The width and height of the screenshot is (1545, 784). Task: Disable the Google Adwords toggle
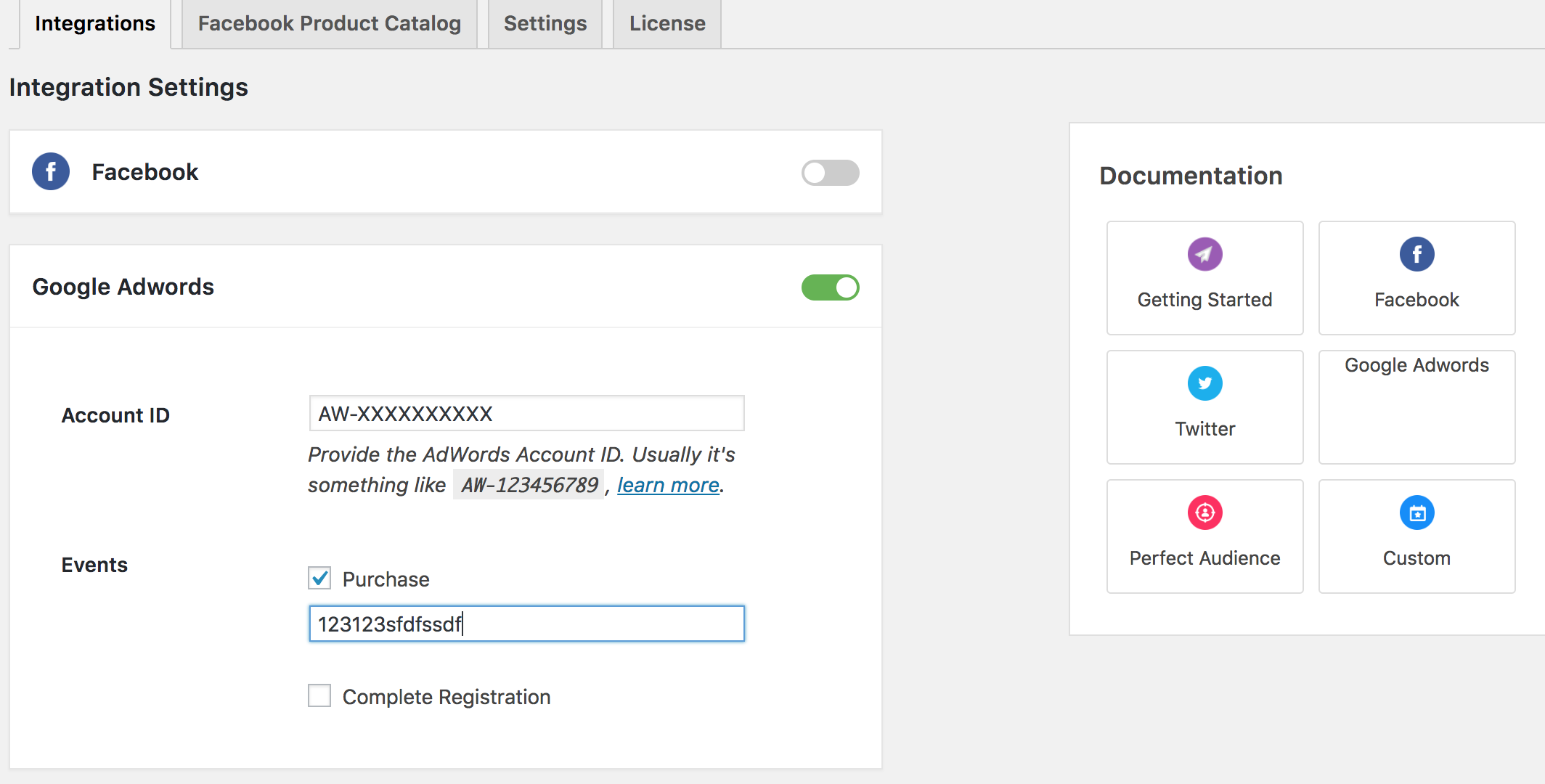click(830, 287)
